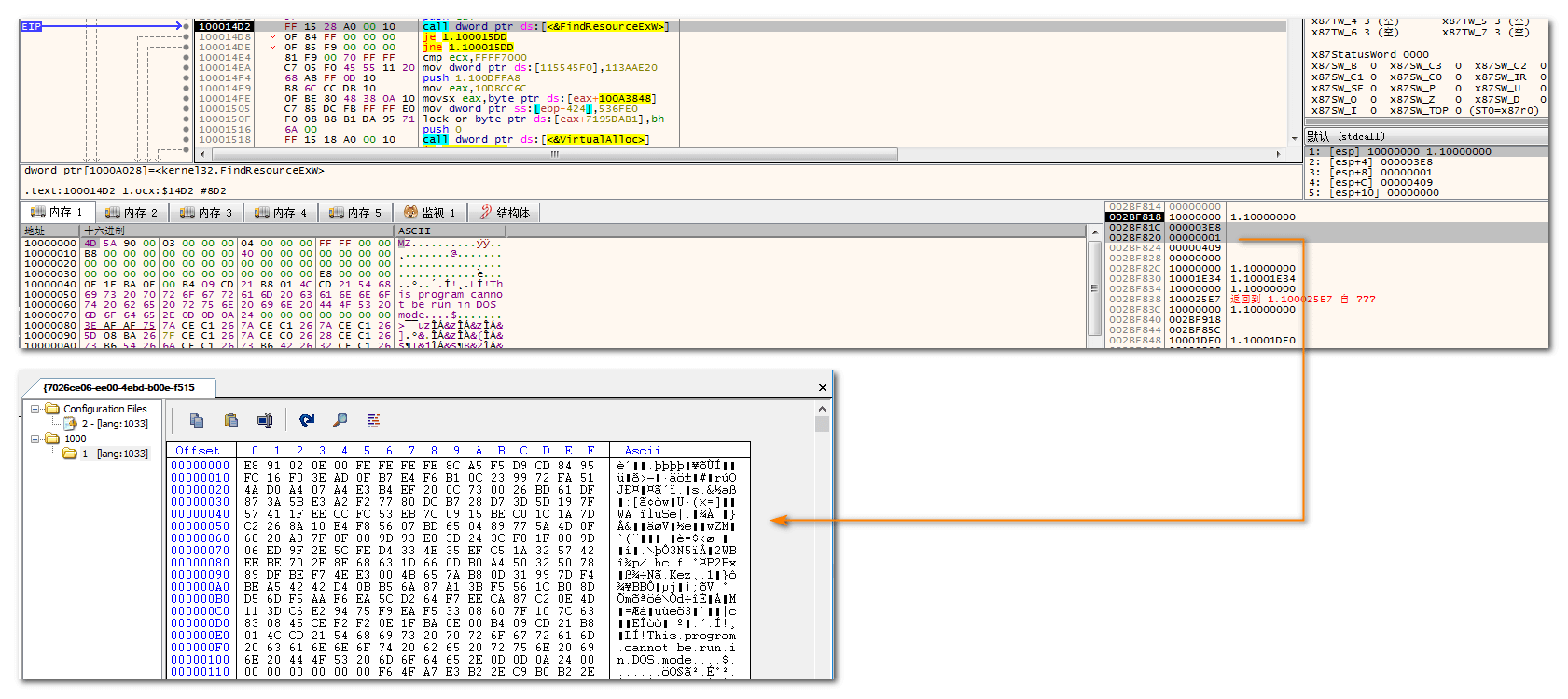Collapse the Configuration Files tree node
Image resolution: width=1568 pixels, height=699 pixels.
point(35,409)
